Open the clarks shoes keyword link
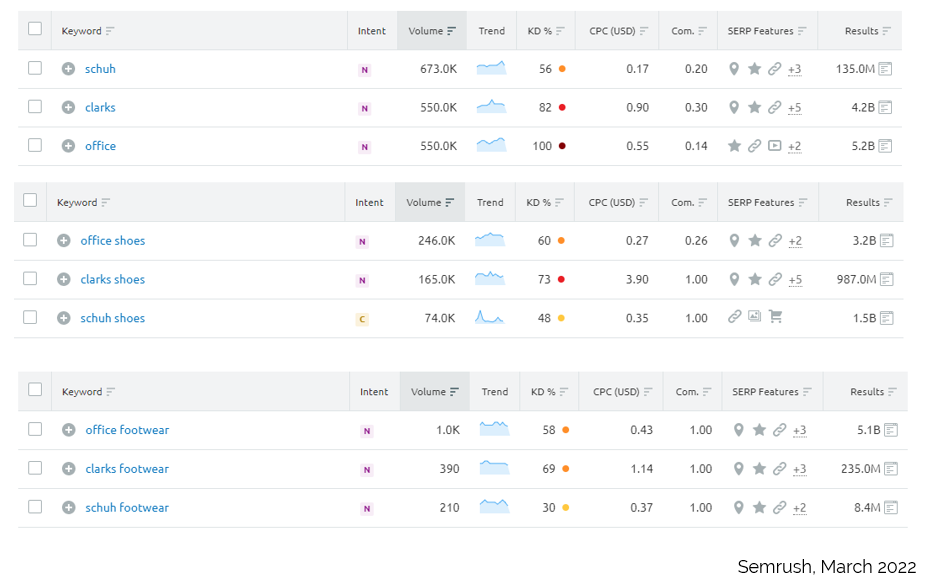 click(113, 279)
